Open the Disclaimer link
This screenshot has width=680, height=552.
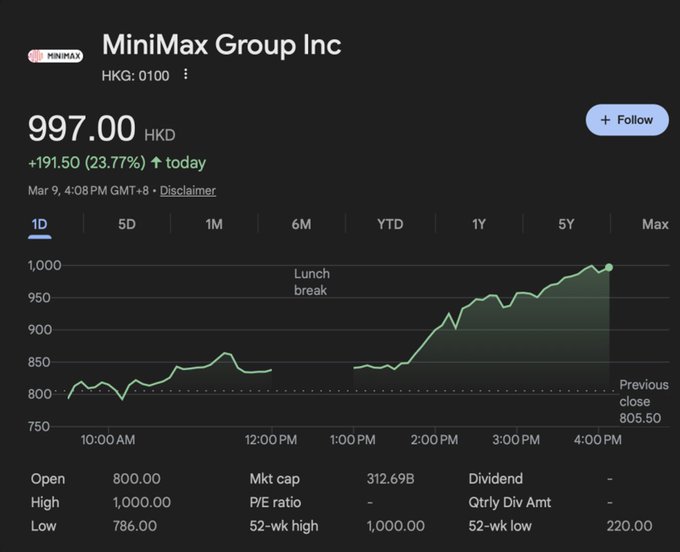[188, 190]
